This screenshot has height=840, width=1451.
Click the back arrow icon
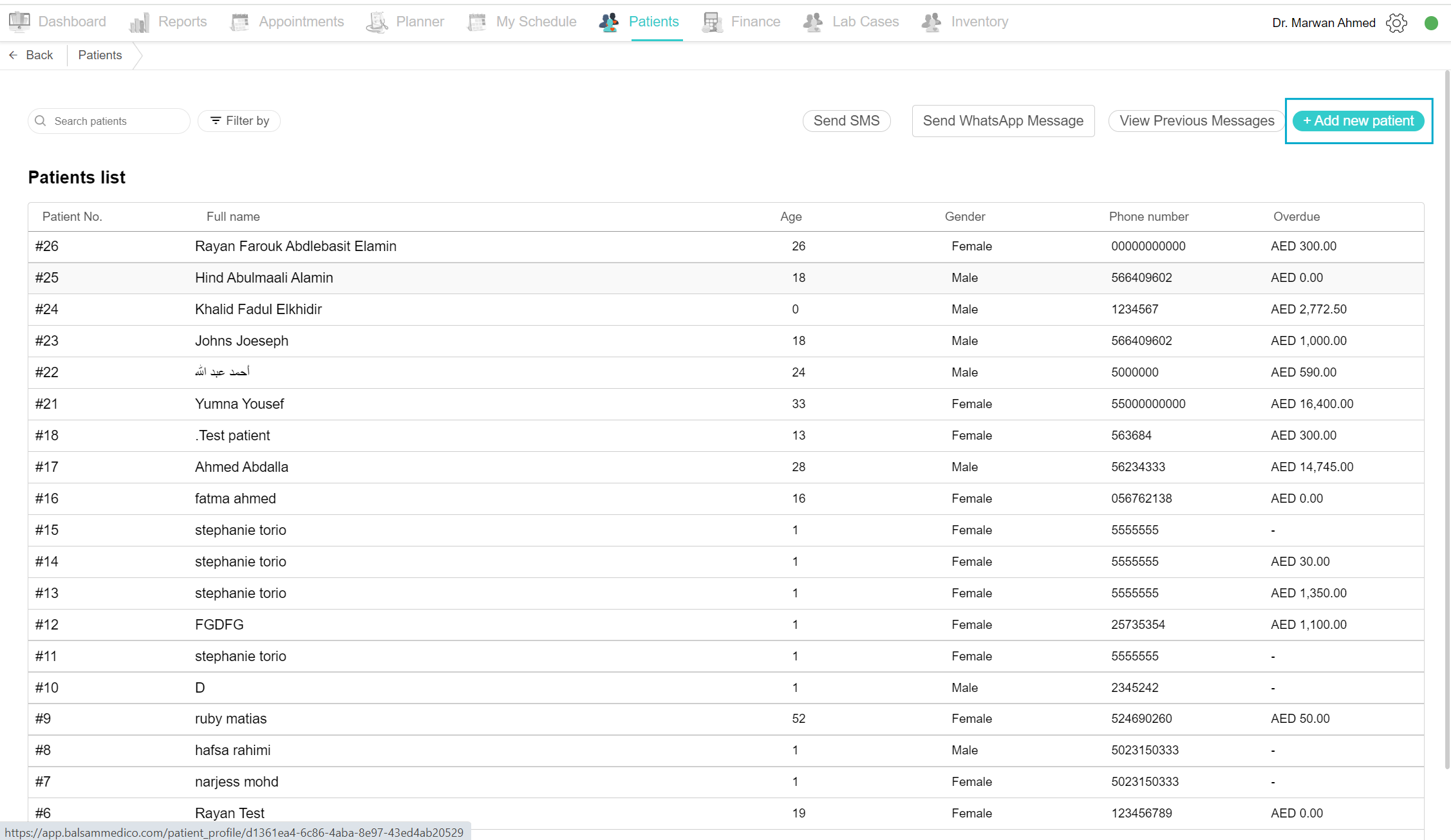13,55
